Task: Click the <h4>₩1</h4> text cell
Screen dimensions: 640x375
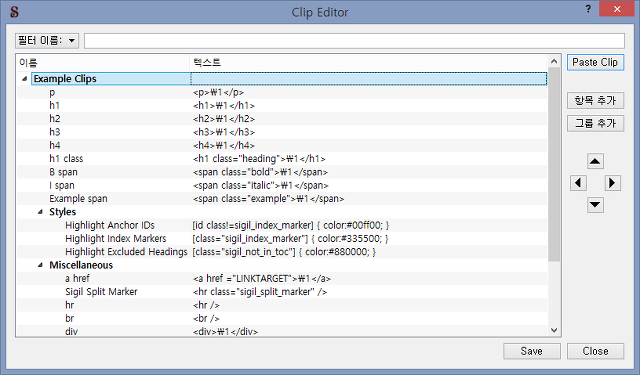Action: [224, 145]
